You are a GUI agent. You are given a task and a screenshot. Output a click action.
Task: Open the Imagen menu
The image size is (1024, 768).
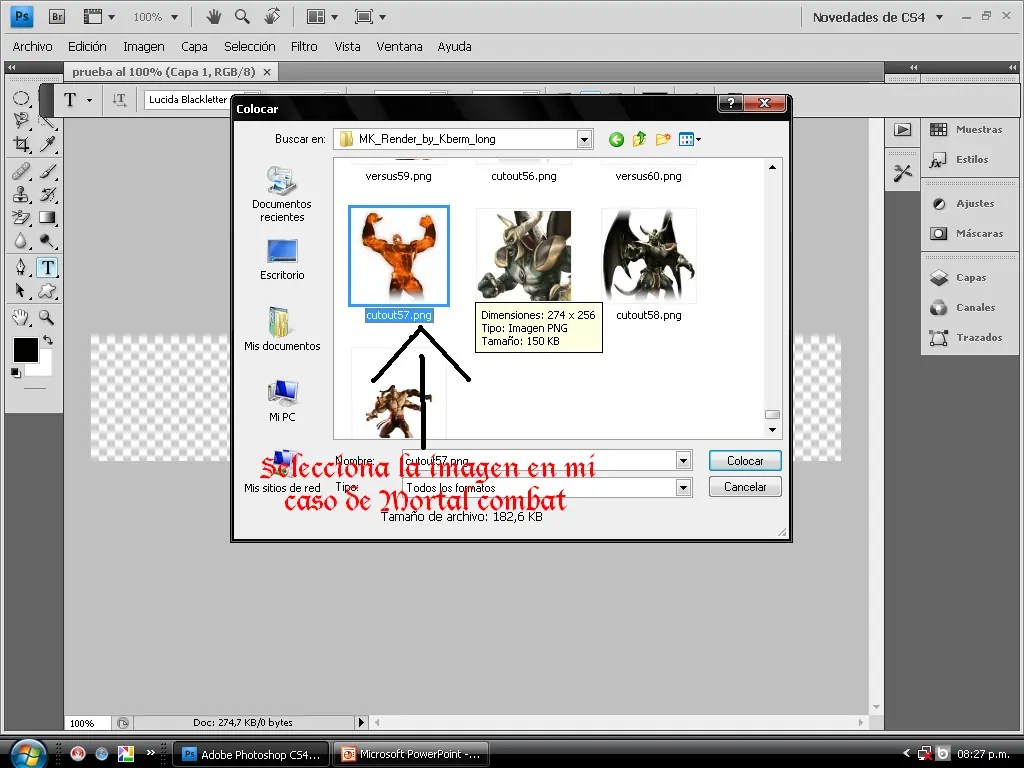(144, 46)
